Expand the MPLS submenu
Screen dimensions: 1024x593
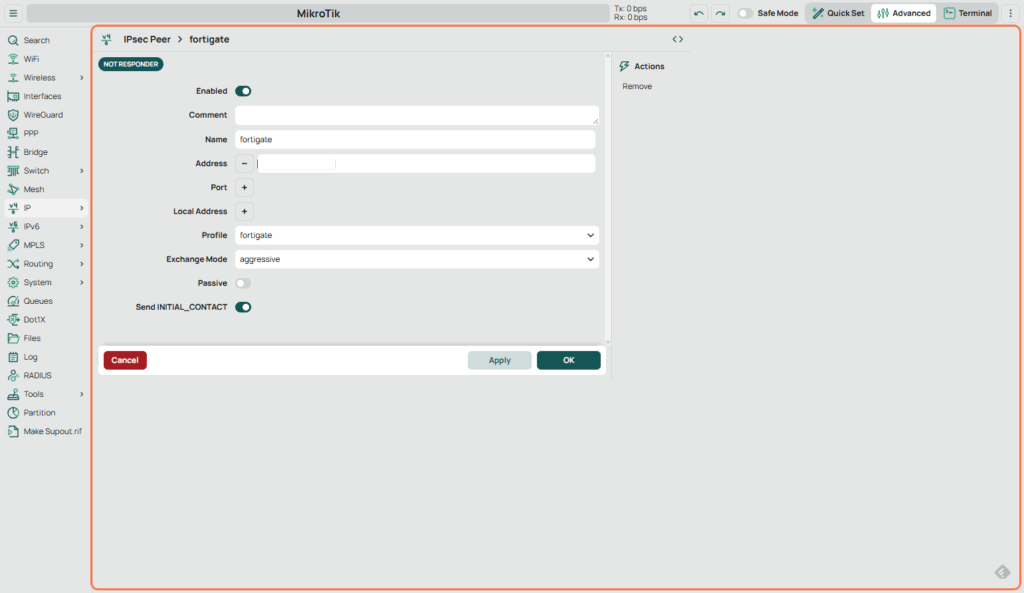(82, 246)
